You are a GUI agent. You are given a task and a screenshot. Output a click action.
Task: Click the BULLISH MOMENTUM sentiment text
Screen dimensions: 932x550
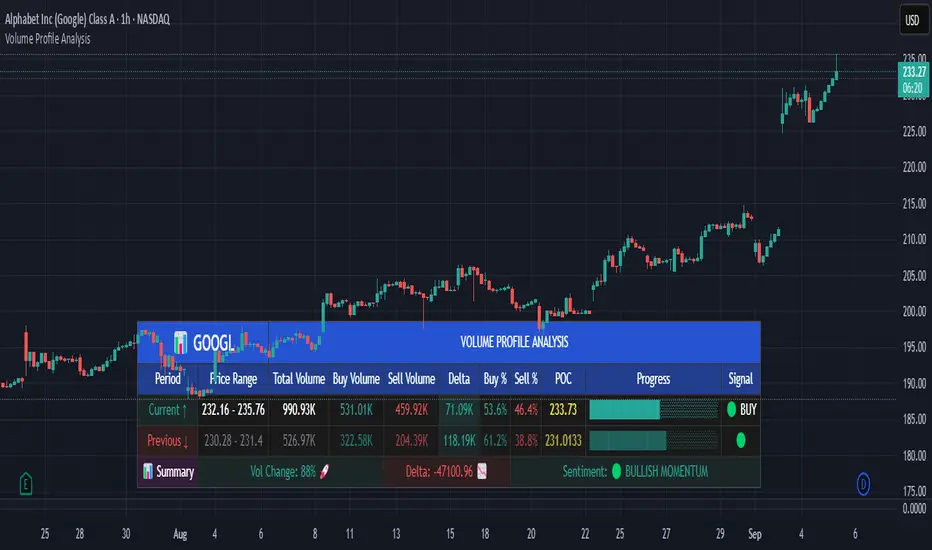[666, 472]
